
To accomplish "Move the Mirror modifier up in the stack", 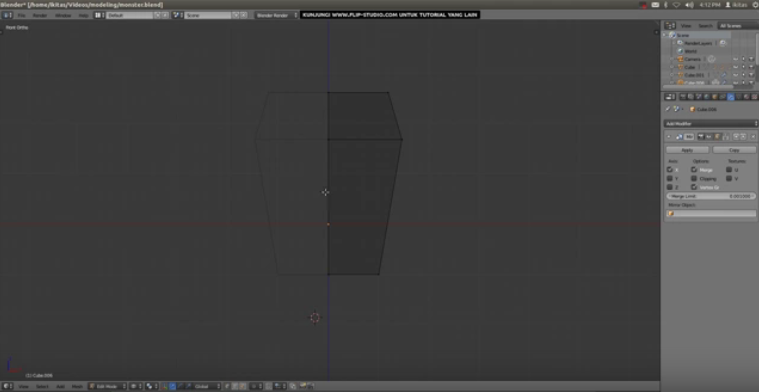I will click(736, 136).
